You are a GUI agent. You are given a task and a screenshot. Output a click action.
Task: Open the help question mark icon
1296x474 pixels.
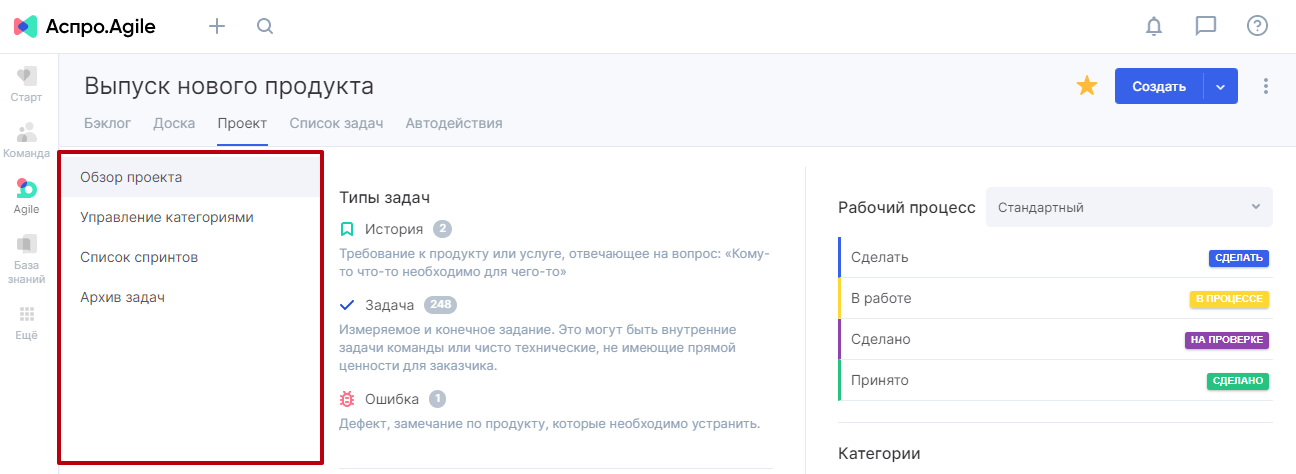point(1258,26)
